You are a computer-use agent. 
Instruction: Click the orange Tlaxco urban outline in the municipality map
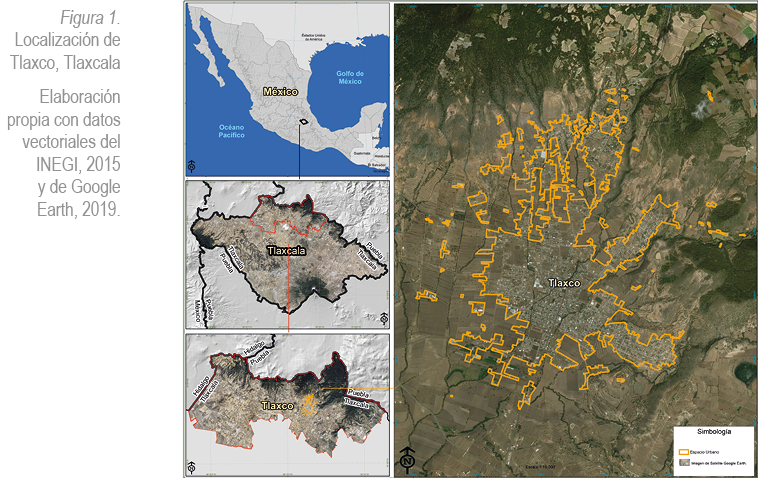pyautogui.click(x=309, y=403)
